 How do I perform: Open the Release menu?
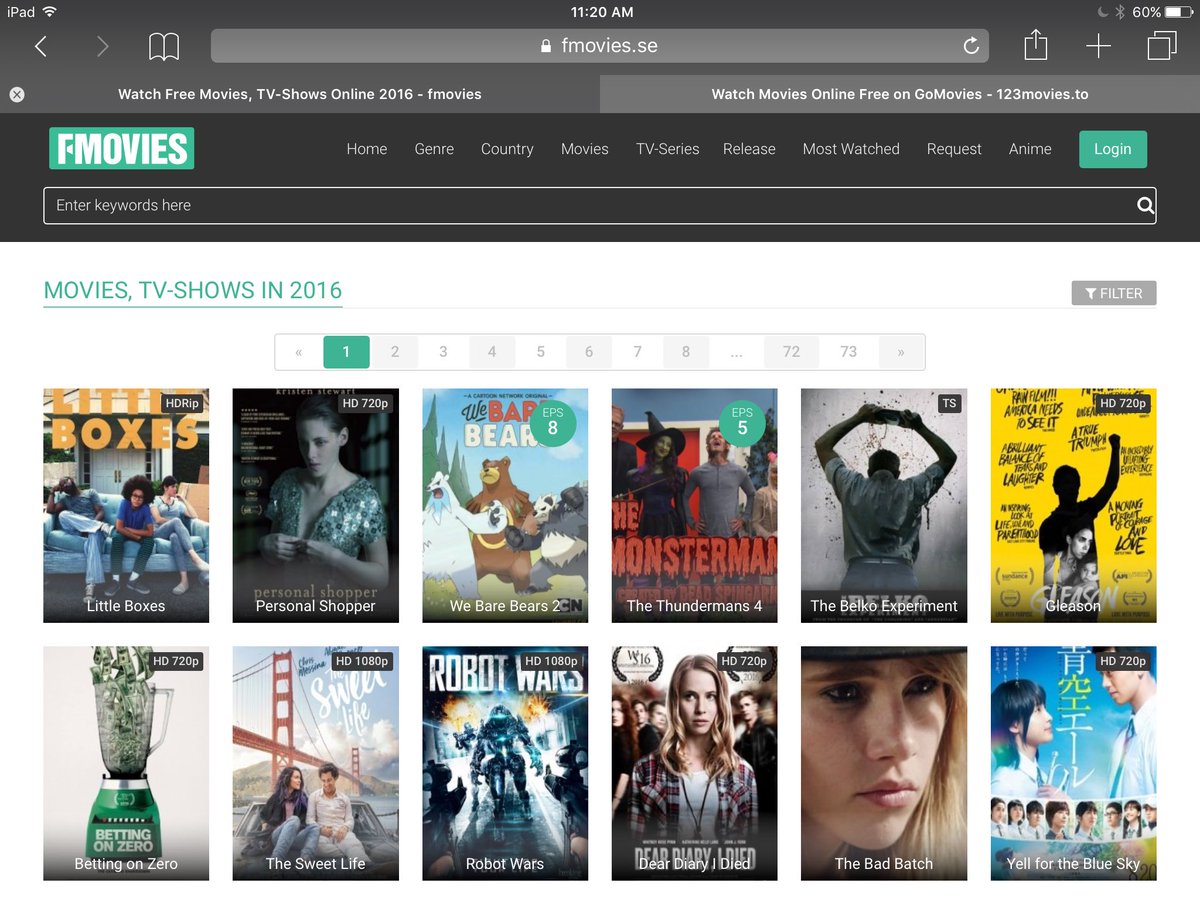(x=749, y=149)
